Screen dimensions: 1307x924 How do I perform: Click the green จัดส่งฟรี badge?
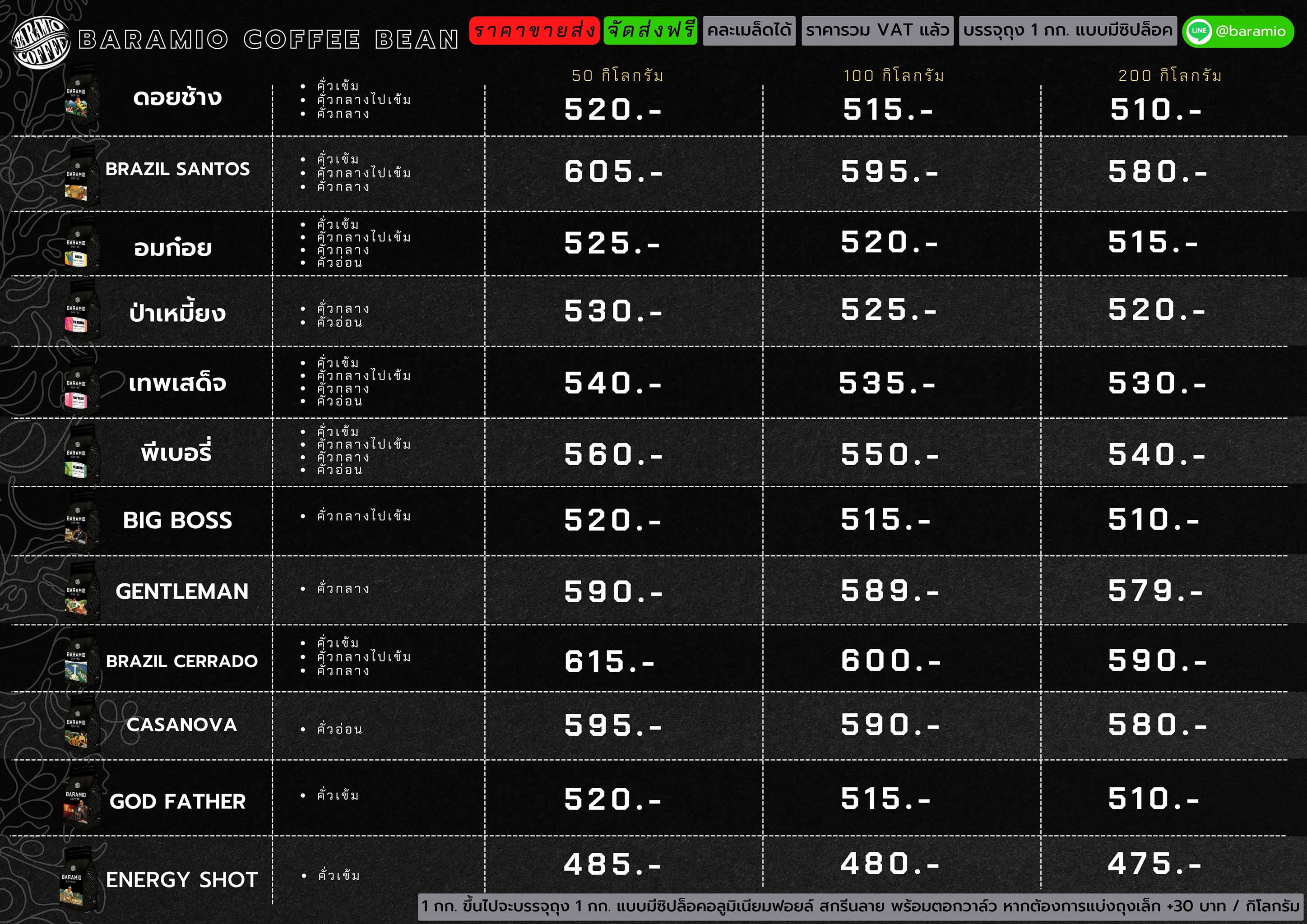[651, 30]
